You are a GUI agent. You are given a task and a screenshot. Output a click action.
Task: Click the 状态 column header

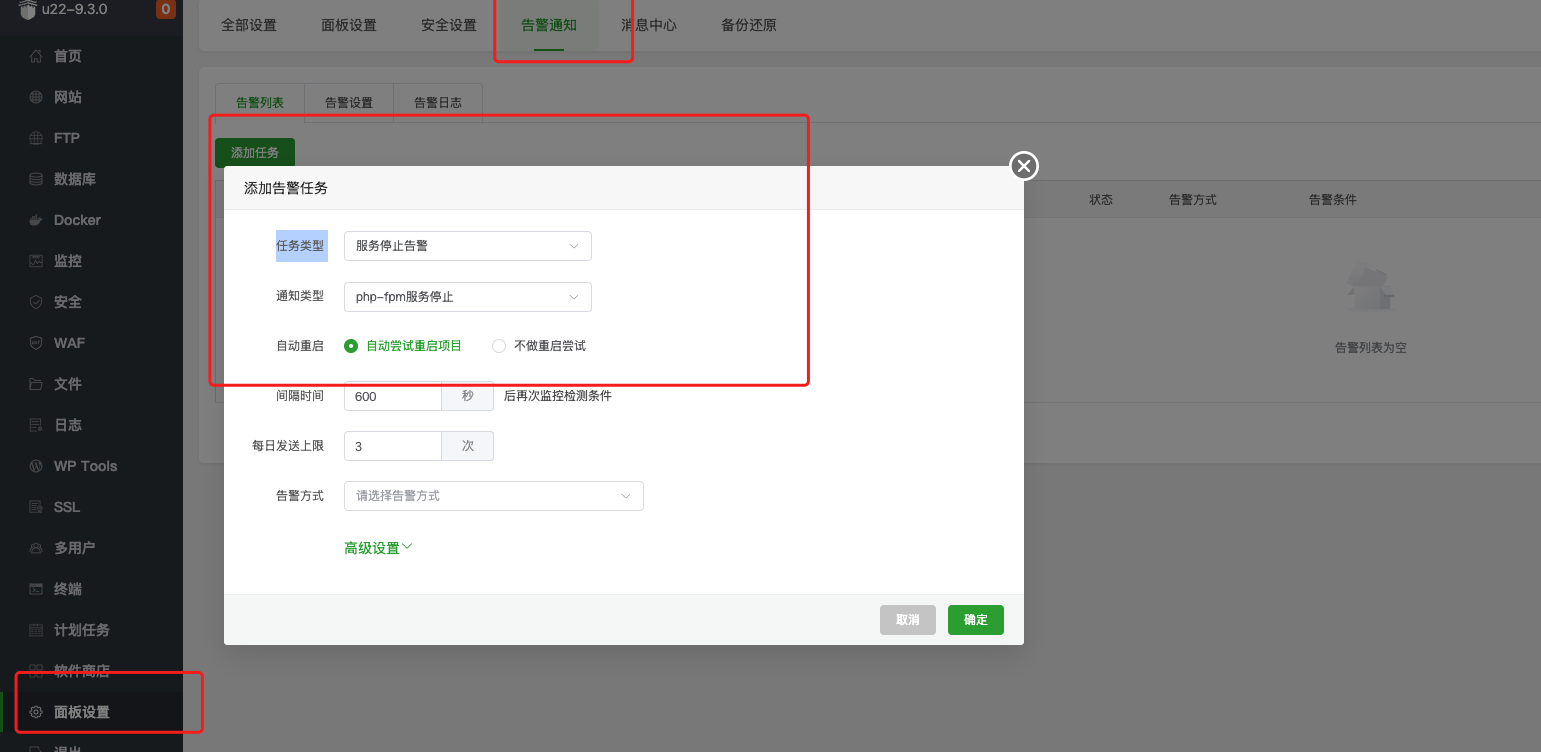pos(1101,200)
